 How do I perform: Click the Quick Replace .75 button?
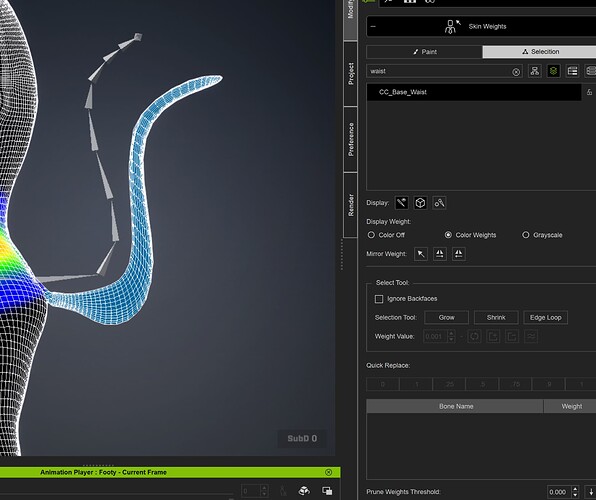pos(515,384)
